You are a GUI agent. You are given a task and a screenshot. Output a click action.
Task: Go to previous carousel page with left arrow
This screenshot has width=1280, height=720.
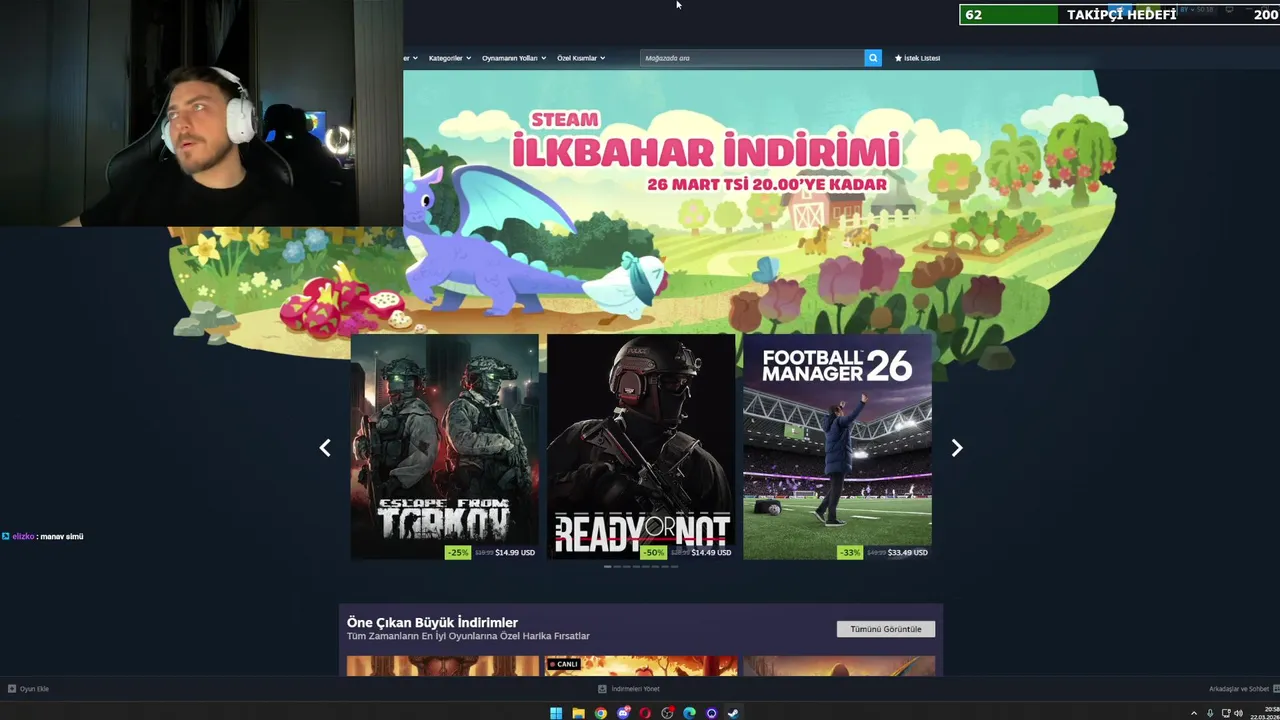point(325,448)
